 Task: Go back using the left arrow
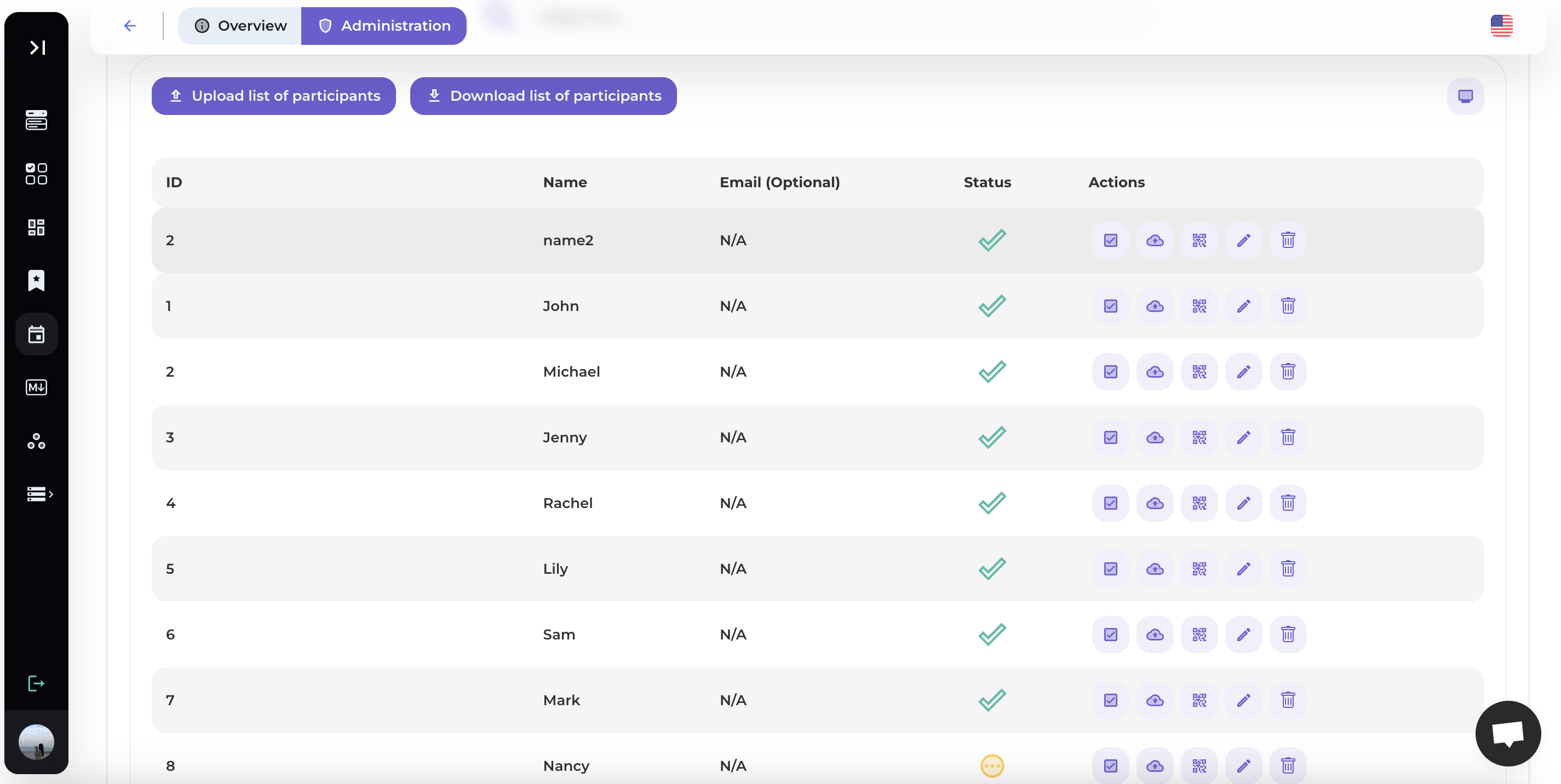(130, 25)
